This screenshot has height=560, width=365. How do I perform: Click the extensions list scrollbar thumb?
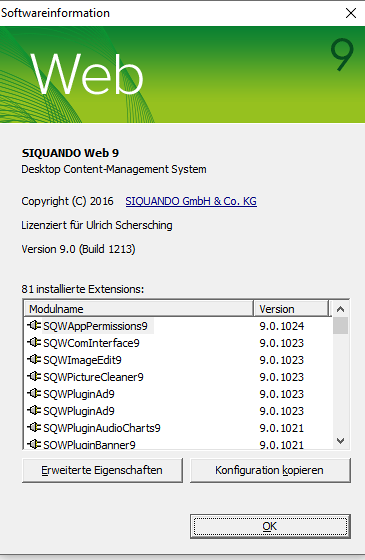[340, 325]
